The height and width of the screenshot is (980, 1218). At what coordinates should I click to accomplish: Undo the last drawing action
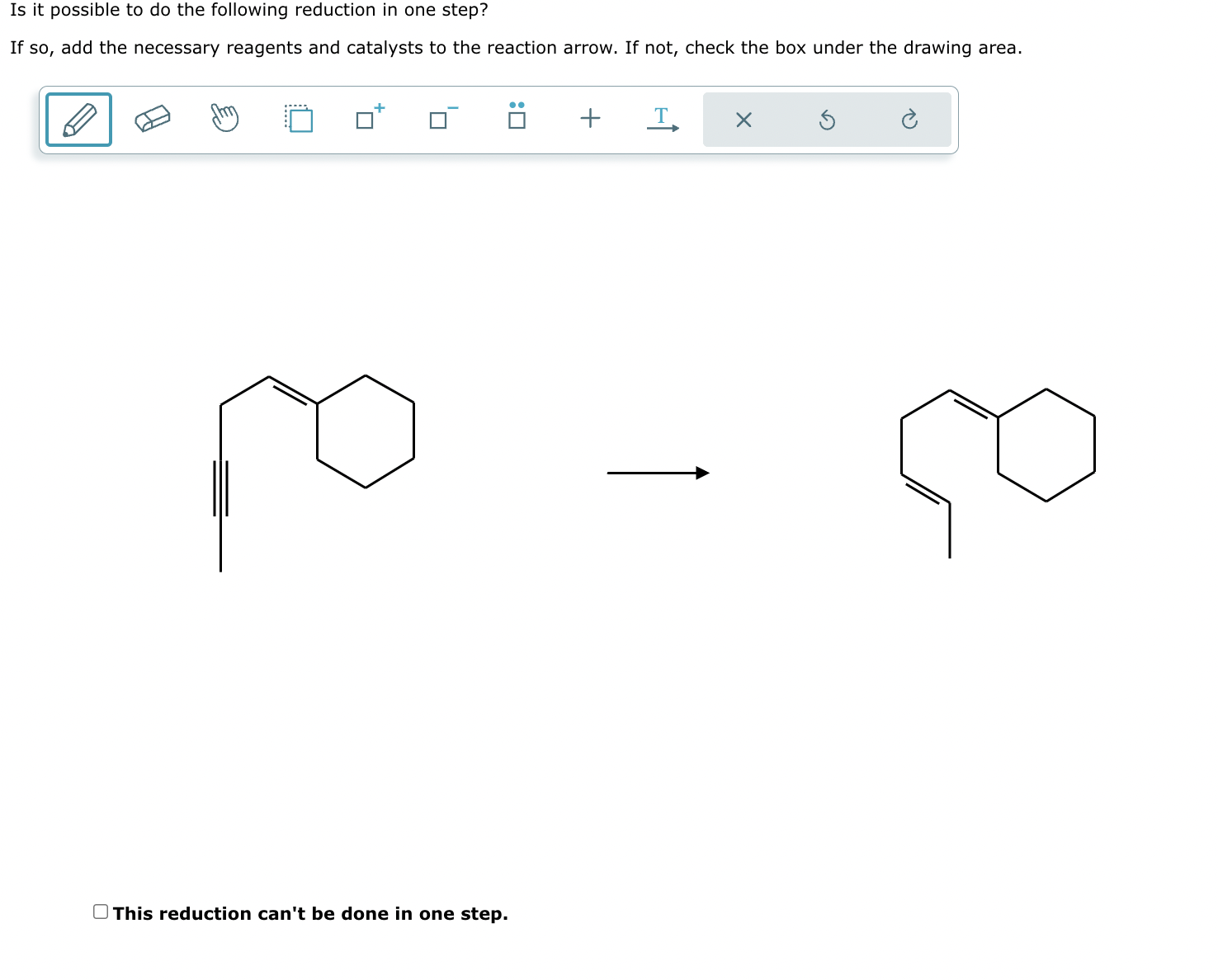coord(827,120)
